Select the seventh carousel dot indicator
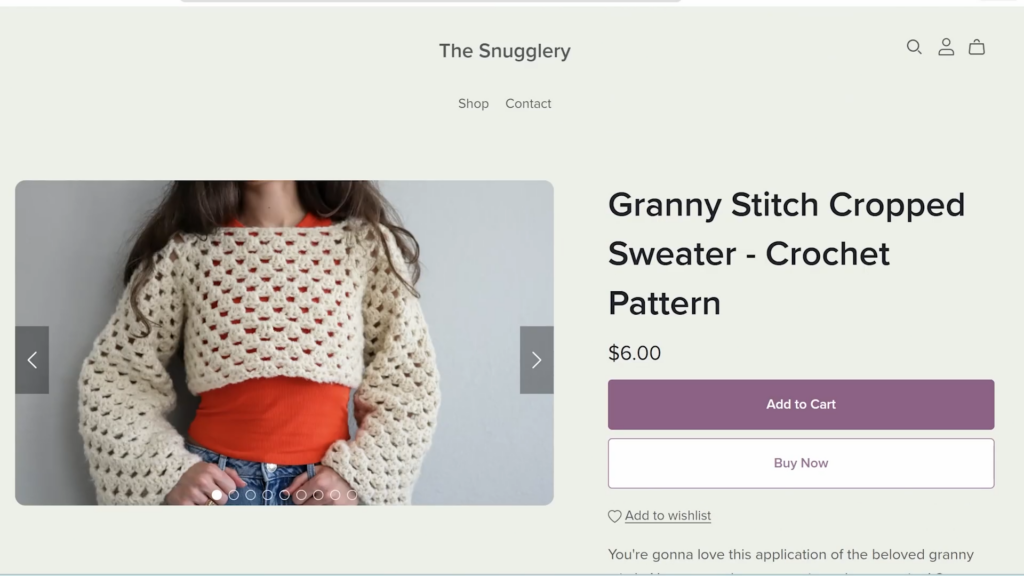The height and width of the screenshot is (576, 1024). click(x=318, y=495)
